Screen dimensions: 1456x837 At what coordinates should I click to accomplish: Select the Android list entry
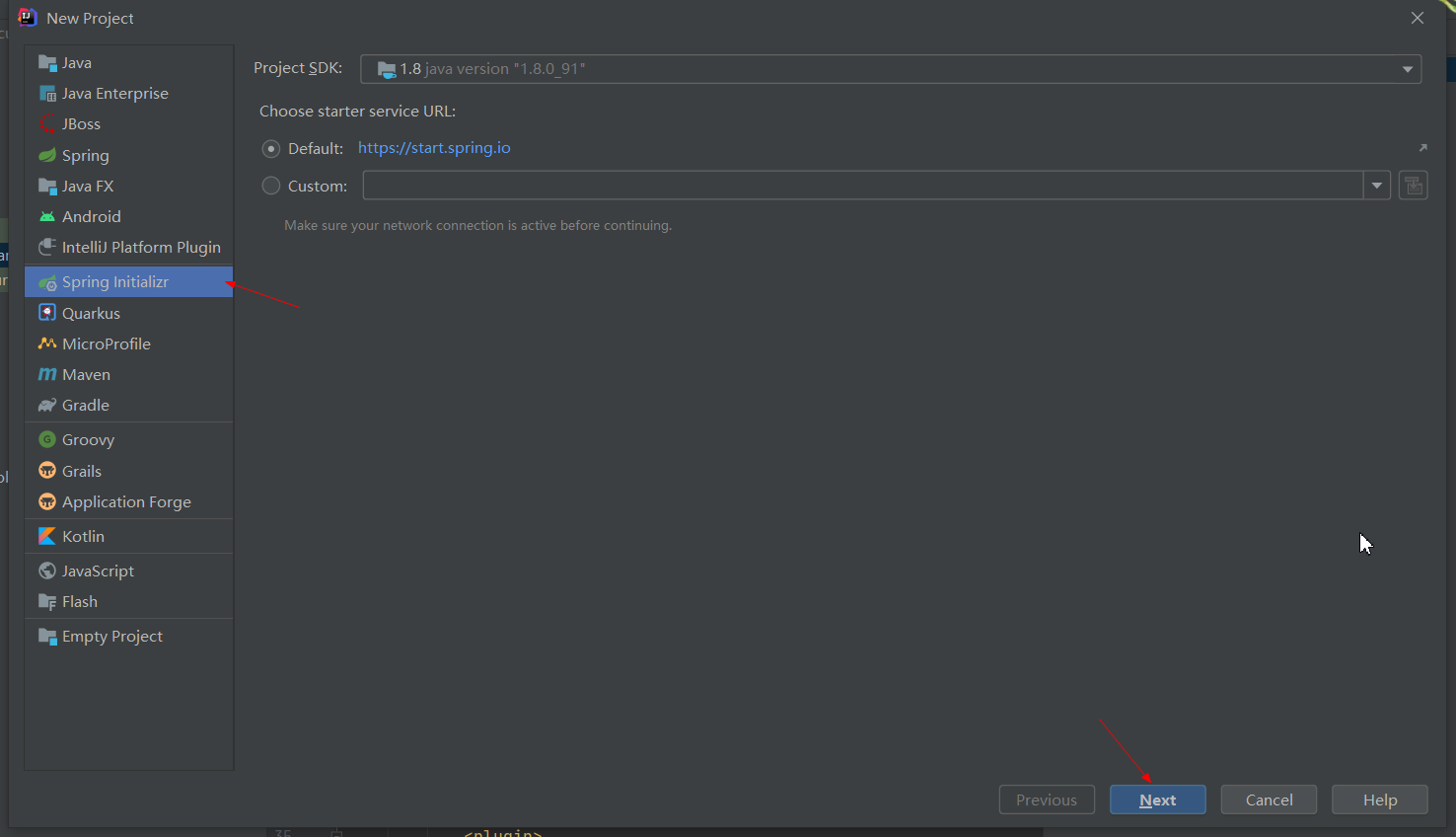(128, 216)
